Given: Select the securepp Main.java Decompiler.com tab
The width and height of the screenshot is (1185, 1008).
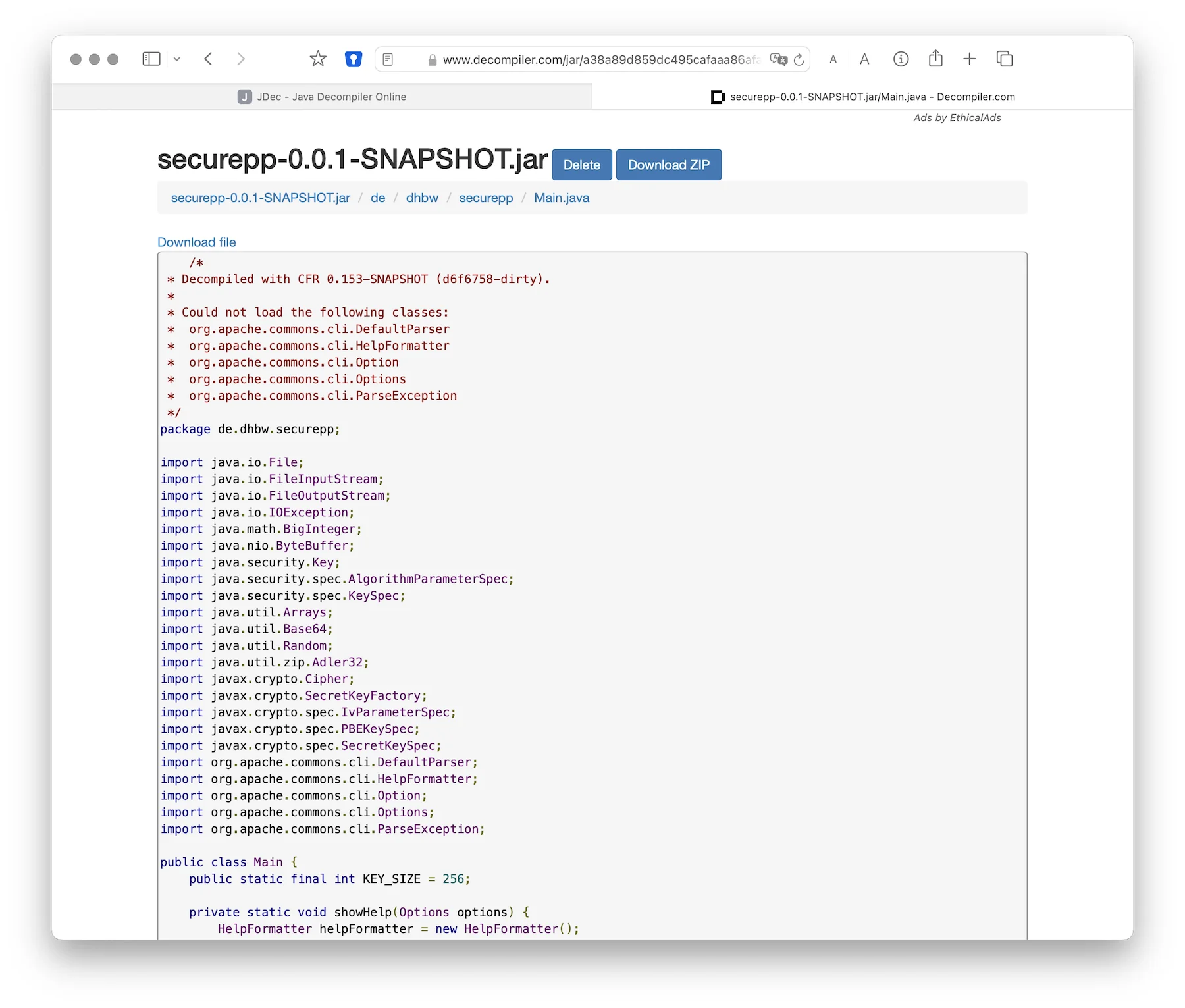Looking at the screenshot, I should (x=862, y=97).
